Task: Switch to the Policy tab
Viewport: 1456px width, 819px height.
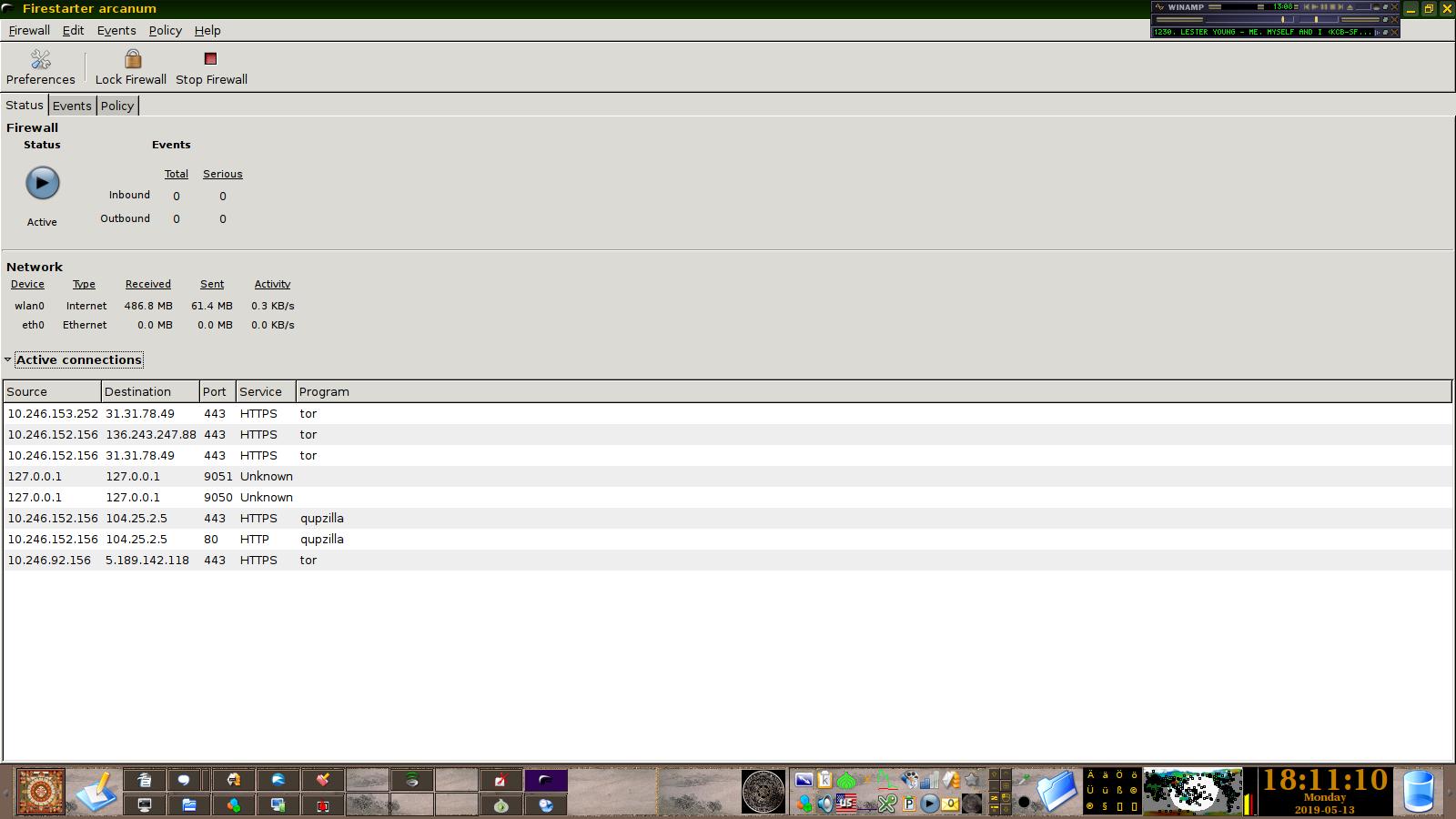Action: point(117,106)
